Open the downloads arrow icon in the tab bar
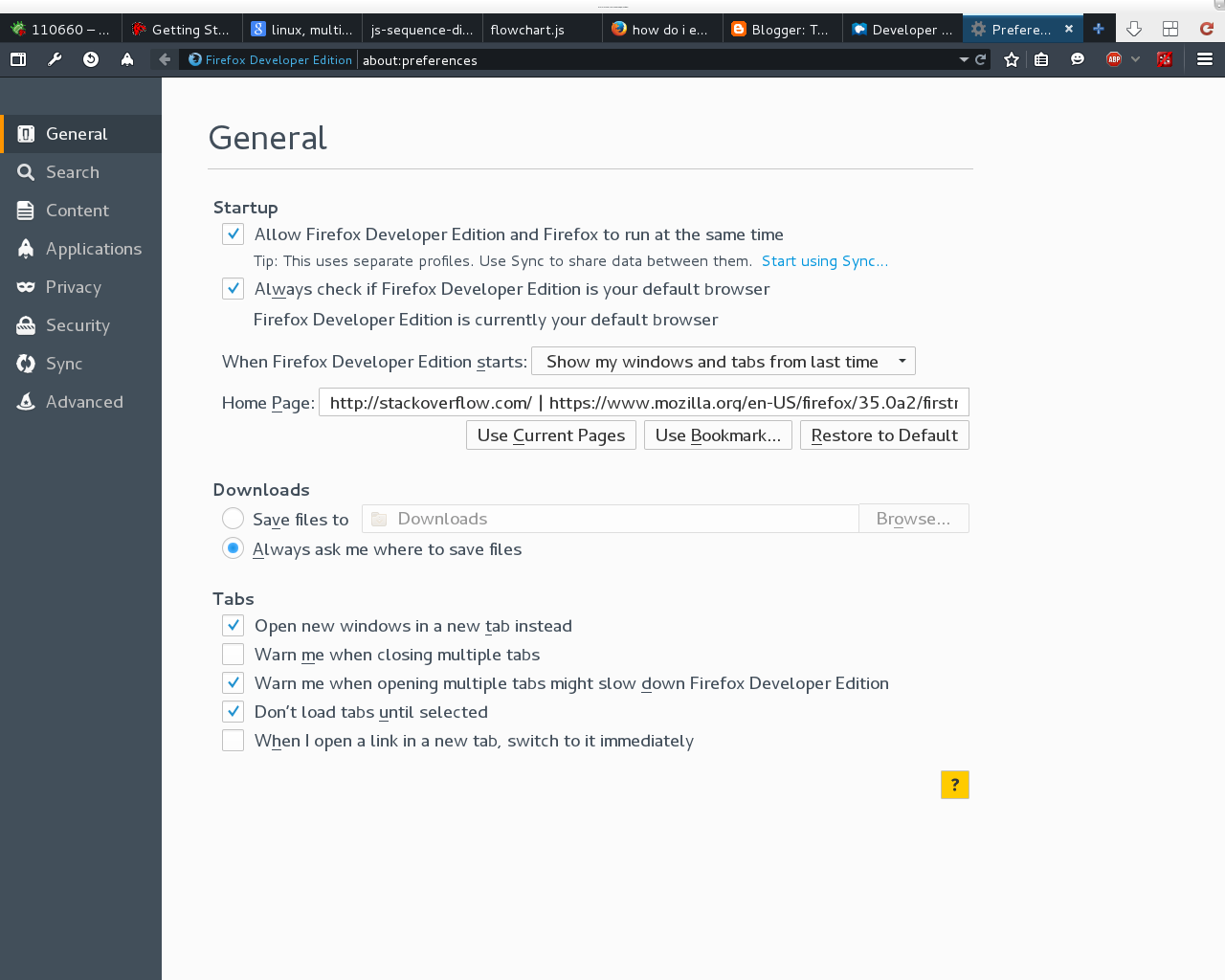 click(1134, 29)
